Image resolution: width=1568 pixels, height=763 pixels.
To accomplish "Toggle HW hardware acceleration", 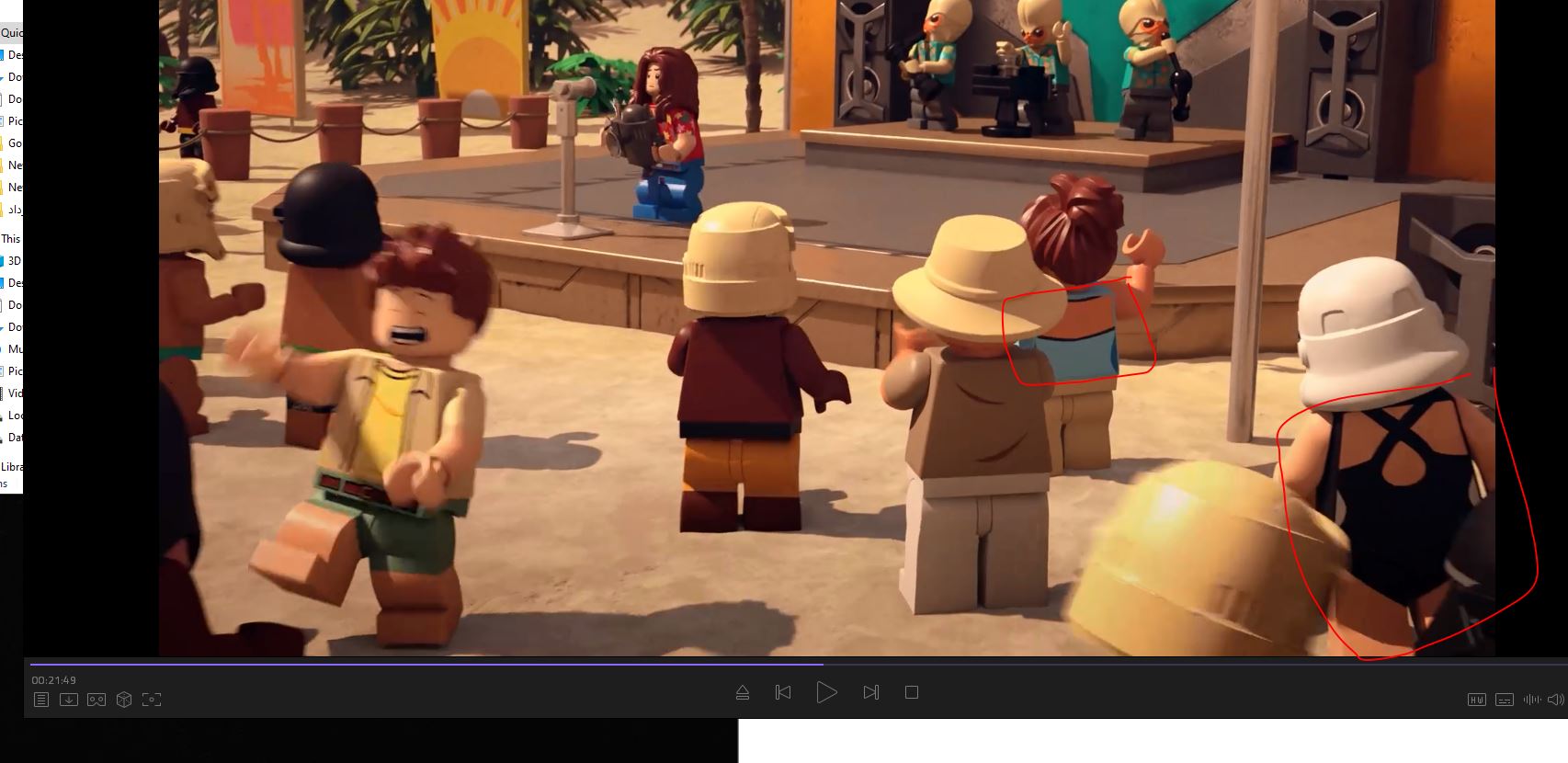I will click(x=1476, y=700).
